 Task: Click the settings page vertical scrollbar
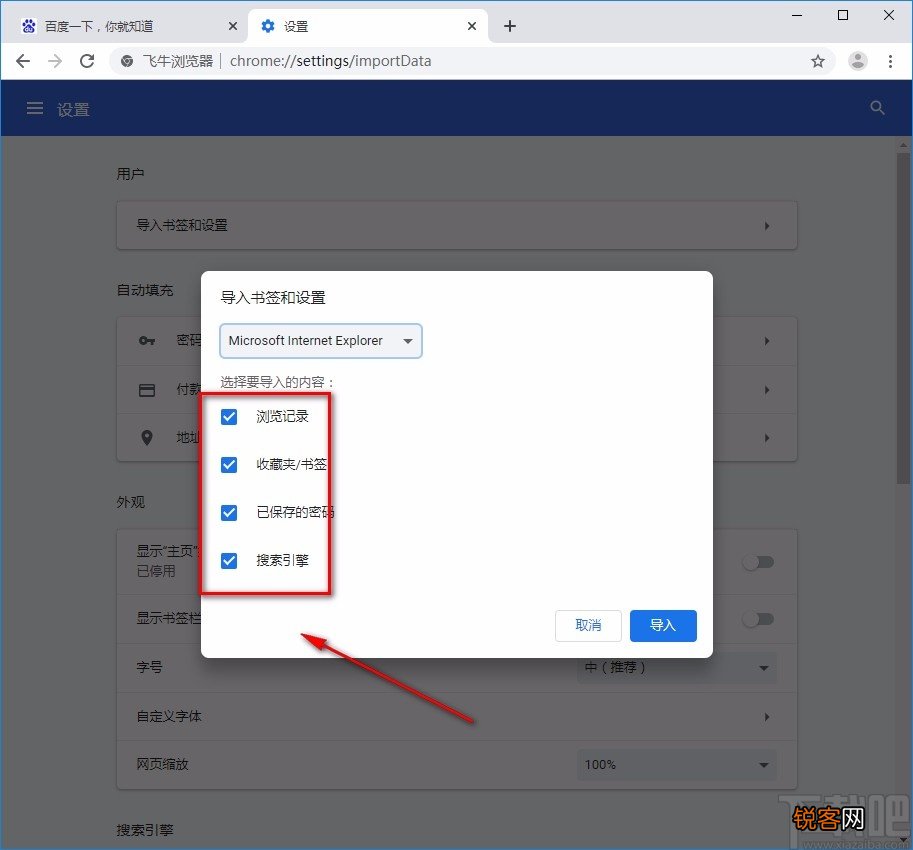903,317
